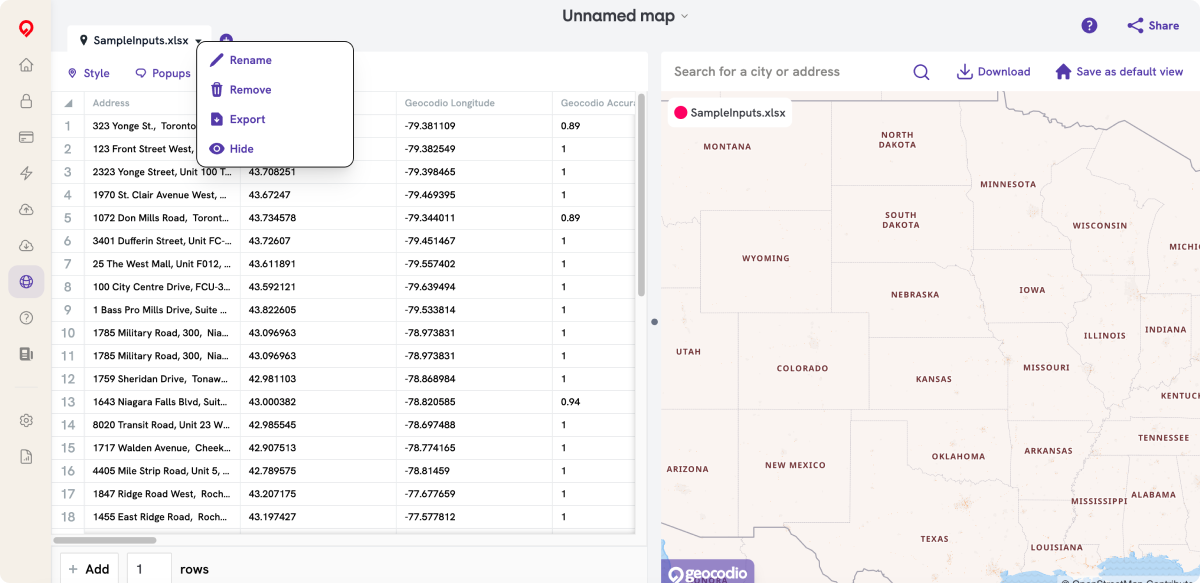Image resolution: width=1200 pixels, height=583 pixels.
Task: Click the SampleInputs.xlsx legend color dot
Action: (681, 113)
